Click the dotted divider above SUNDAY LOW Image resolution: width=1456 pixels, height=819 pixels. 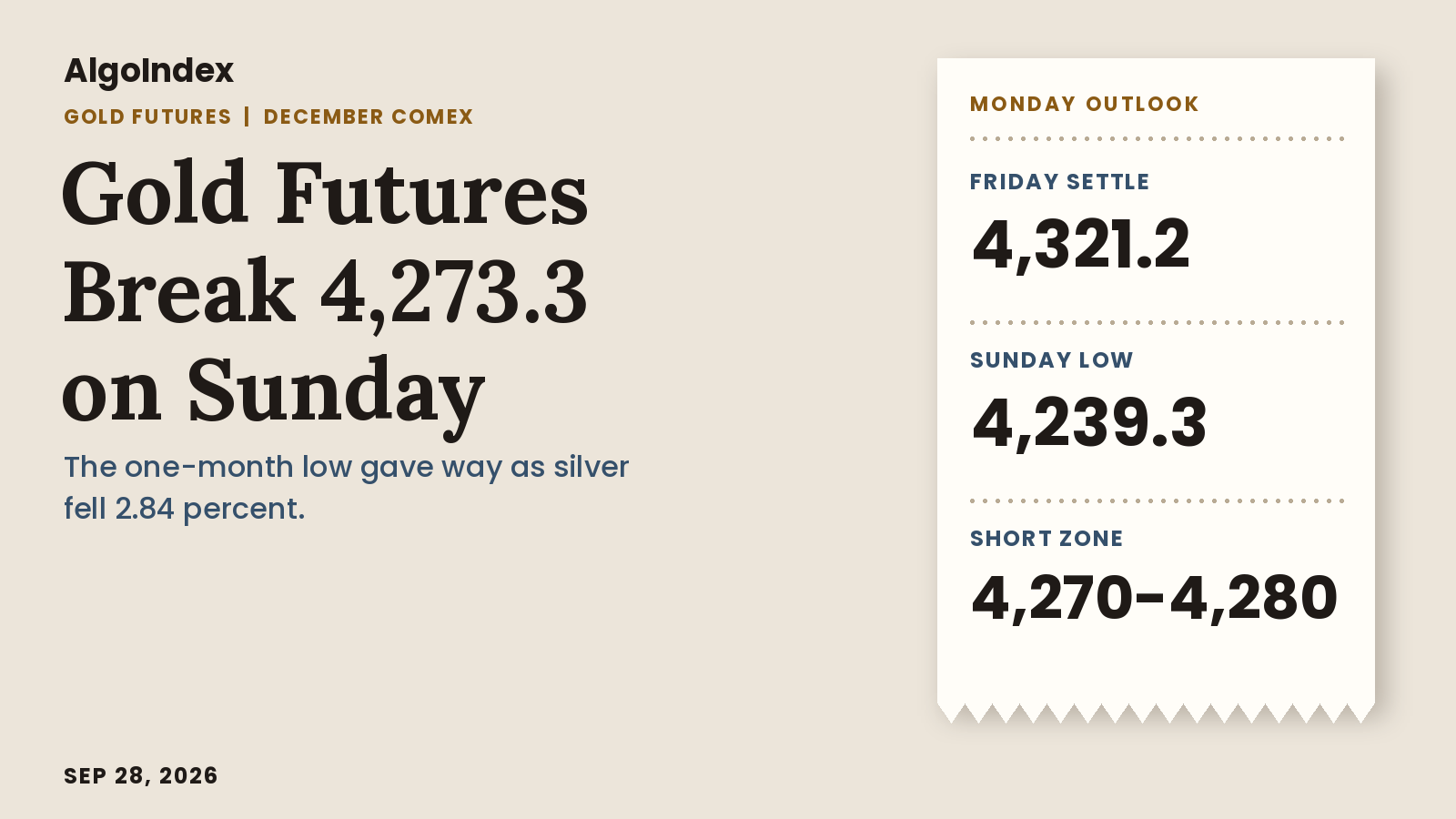(1157, 322)
